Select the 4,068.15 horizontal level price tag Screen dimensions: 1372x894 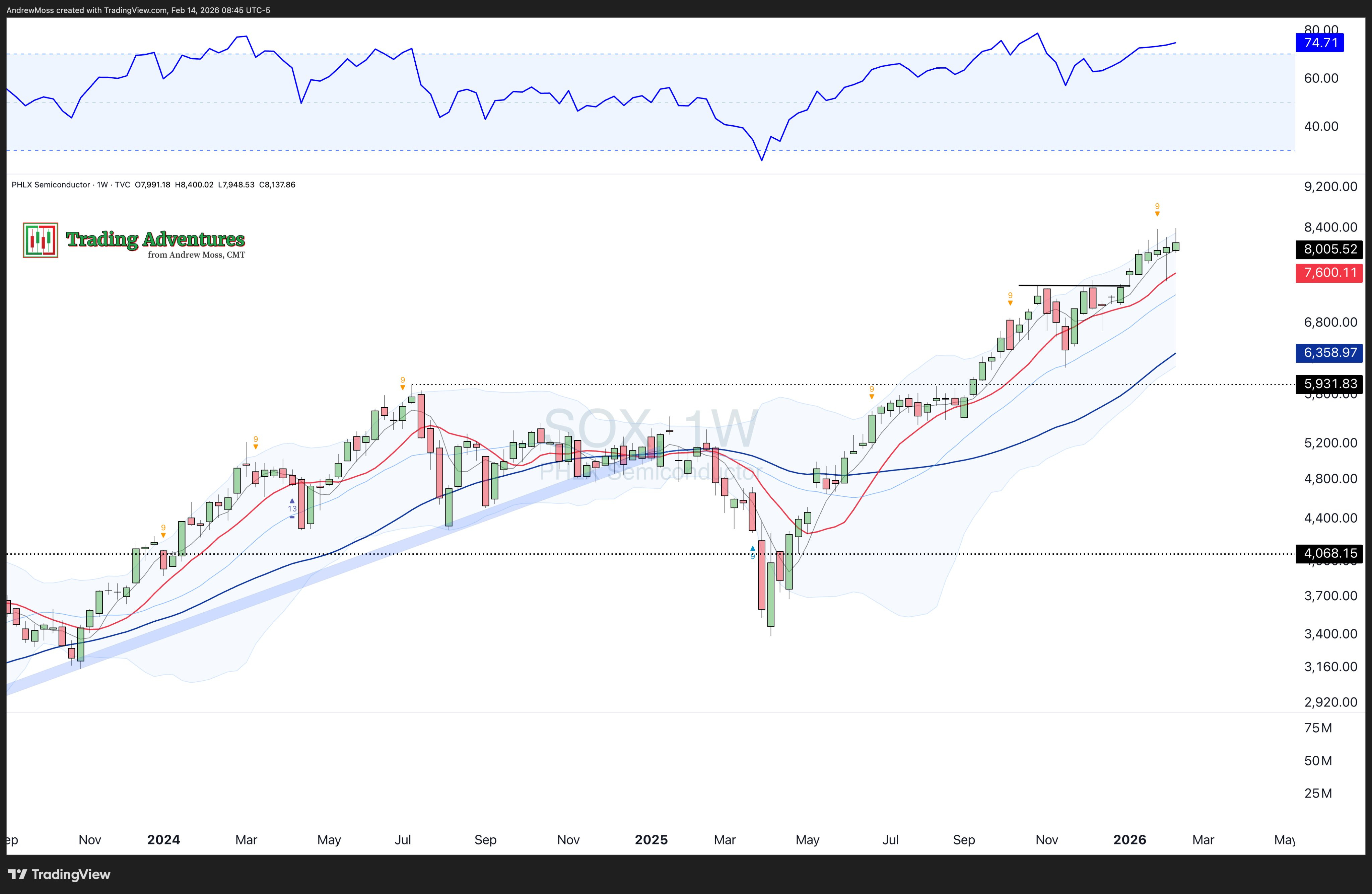pos(1329,553)
